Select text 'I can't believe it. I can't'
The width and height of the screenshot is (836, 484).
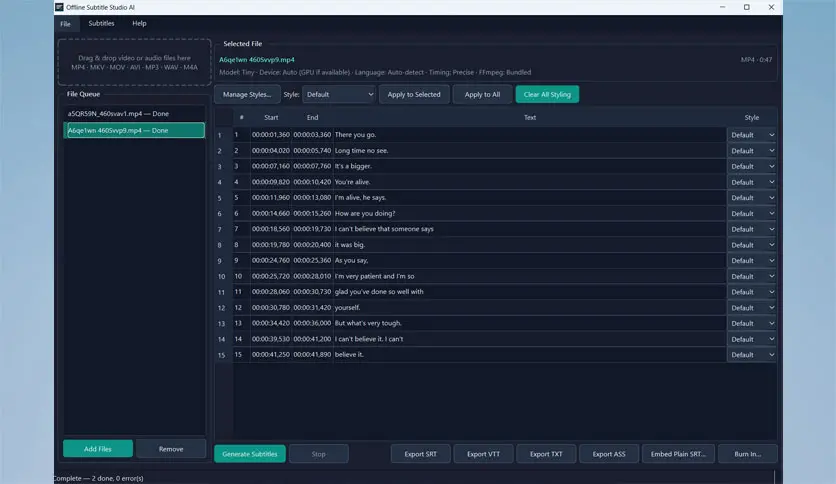(x=369, y=338)
